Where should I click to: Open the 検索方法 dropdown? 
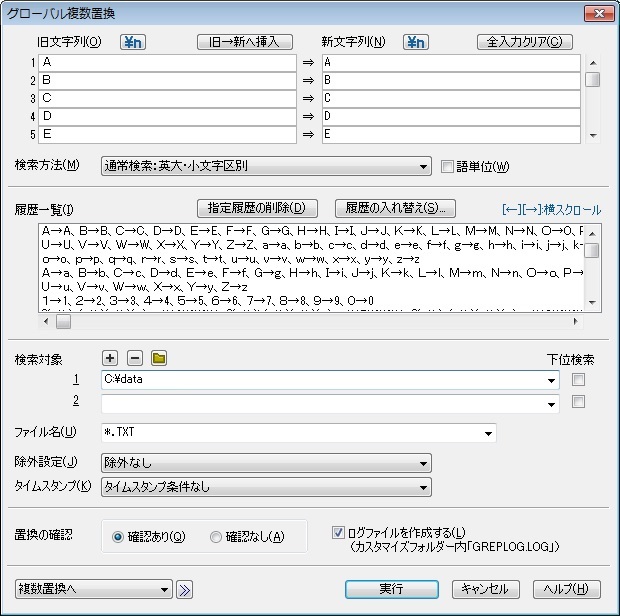(x=266, y=166)
